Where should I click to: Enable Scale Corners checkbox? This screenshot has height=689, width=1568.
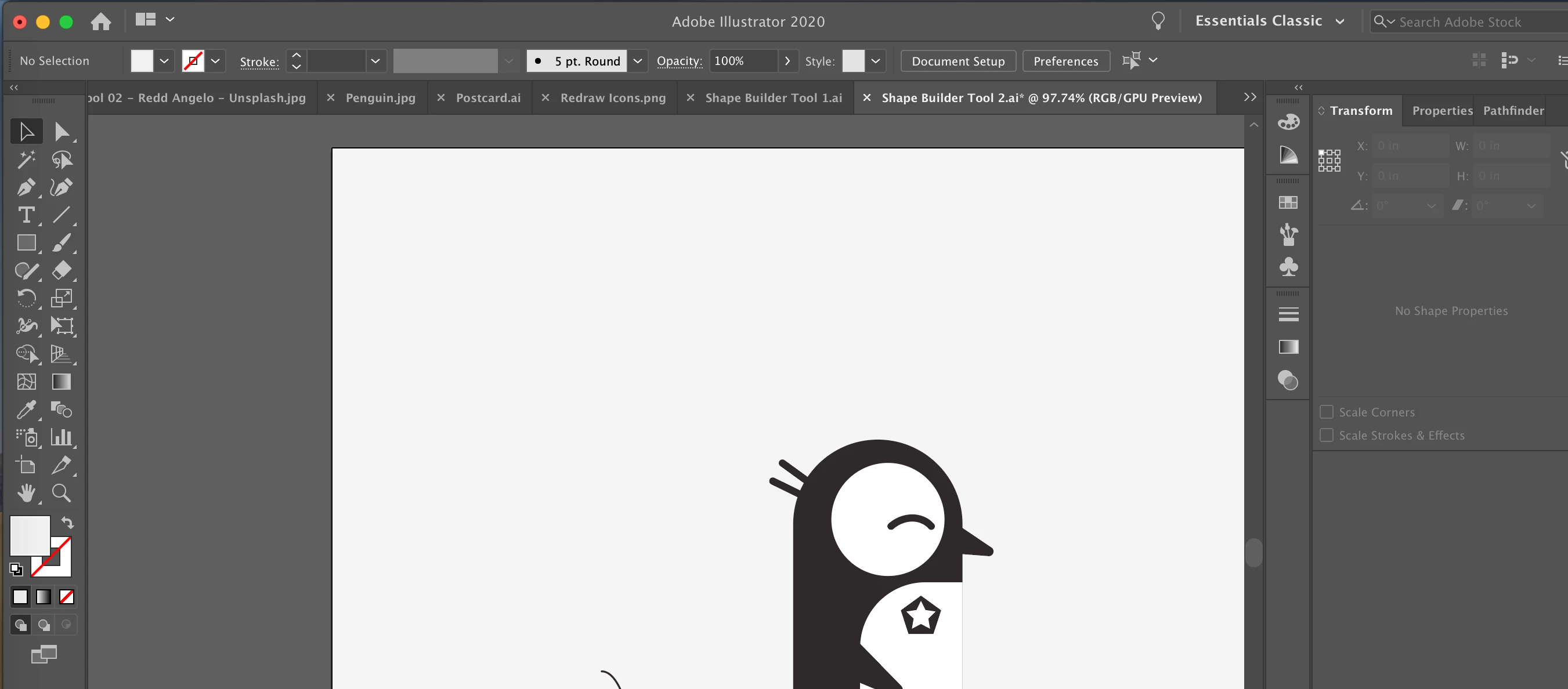pyautogui.click(x=1327, y=412)
